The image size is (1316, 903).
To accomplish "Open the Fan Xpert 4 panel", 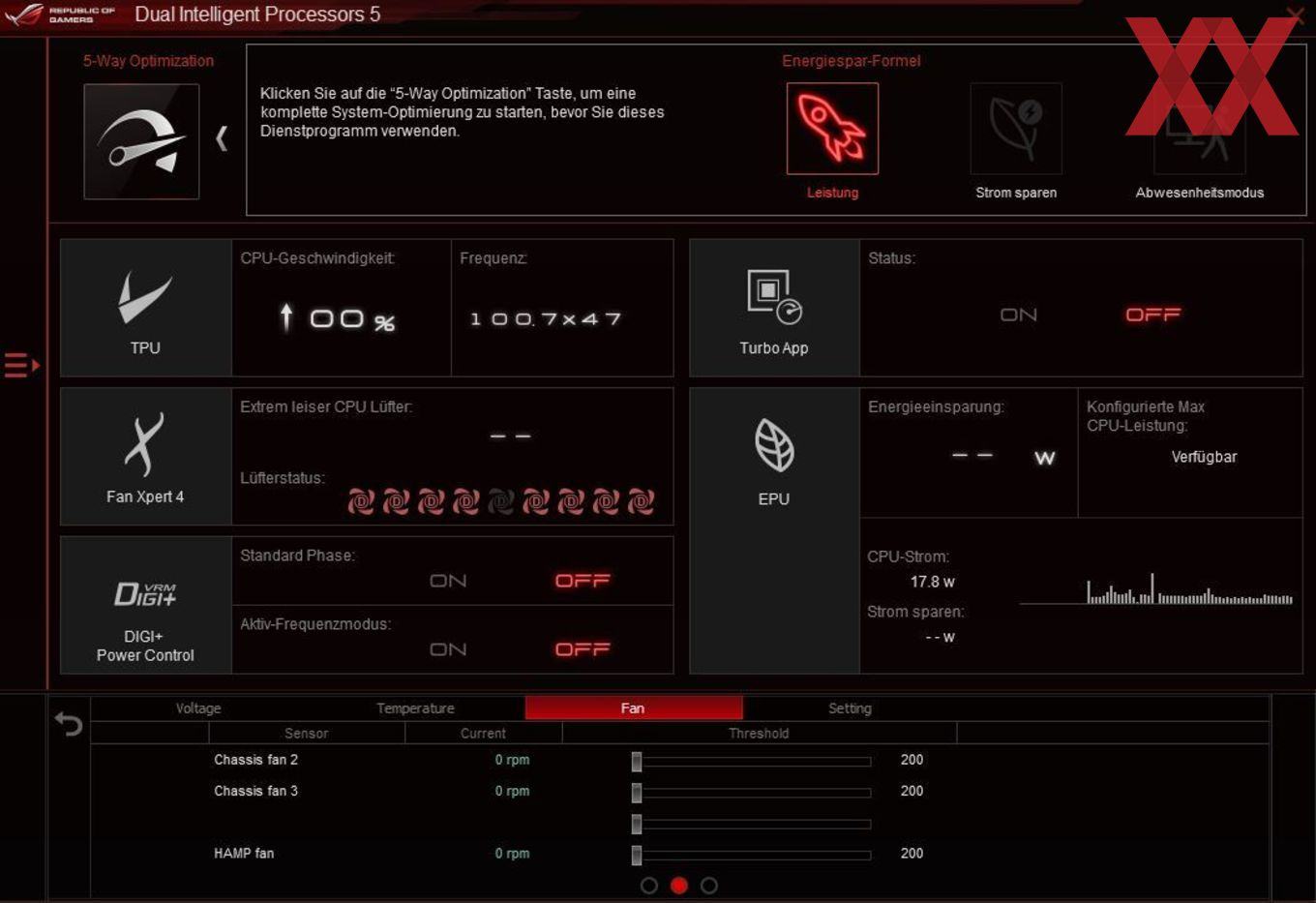I will [145, 457].
